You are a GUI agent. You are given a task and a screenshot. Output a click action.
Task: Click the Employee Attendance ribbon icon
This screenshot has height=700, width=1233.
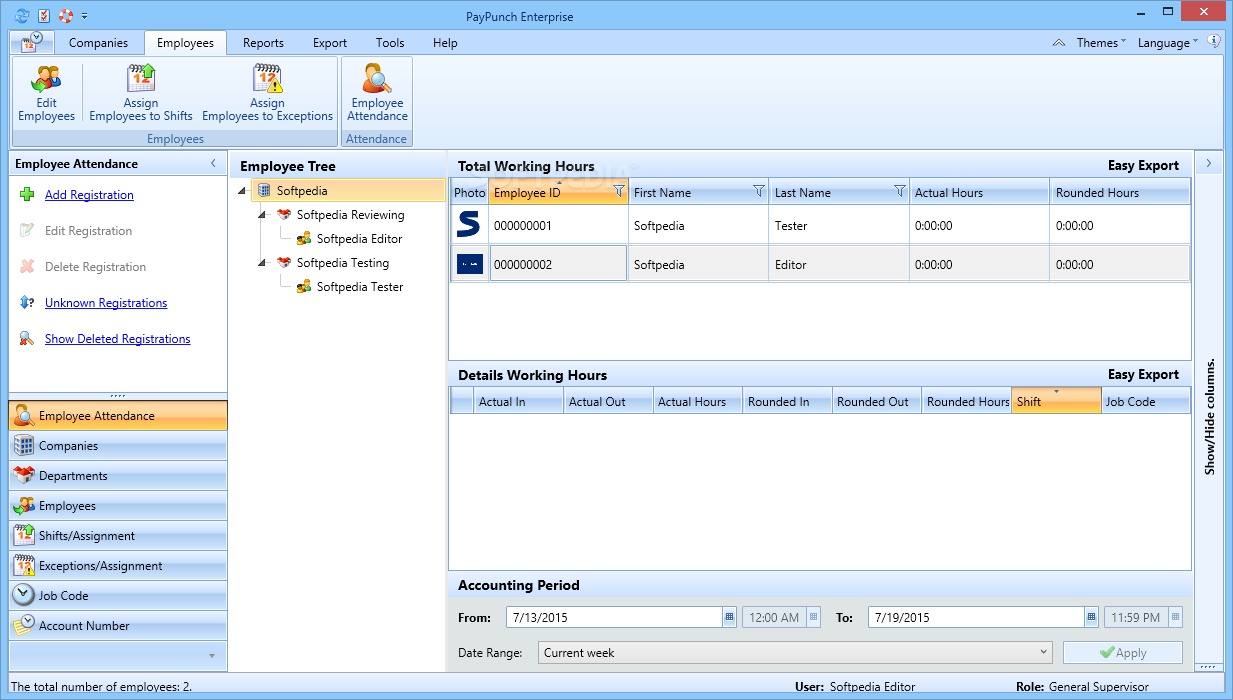coord(377,79)
